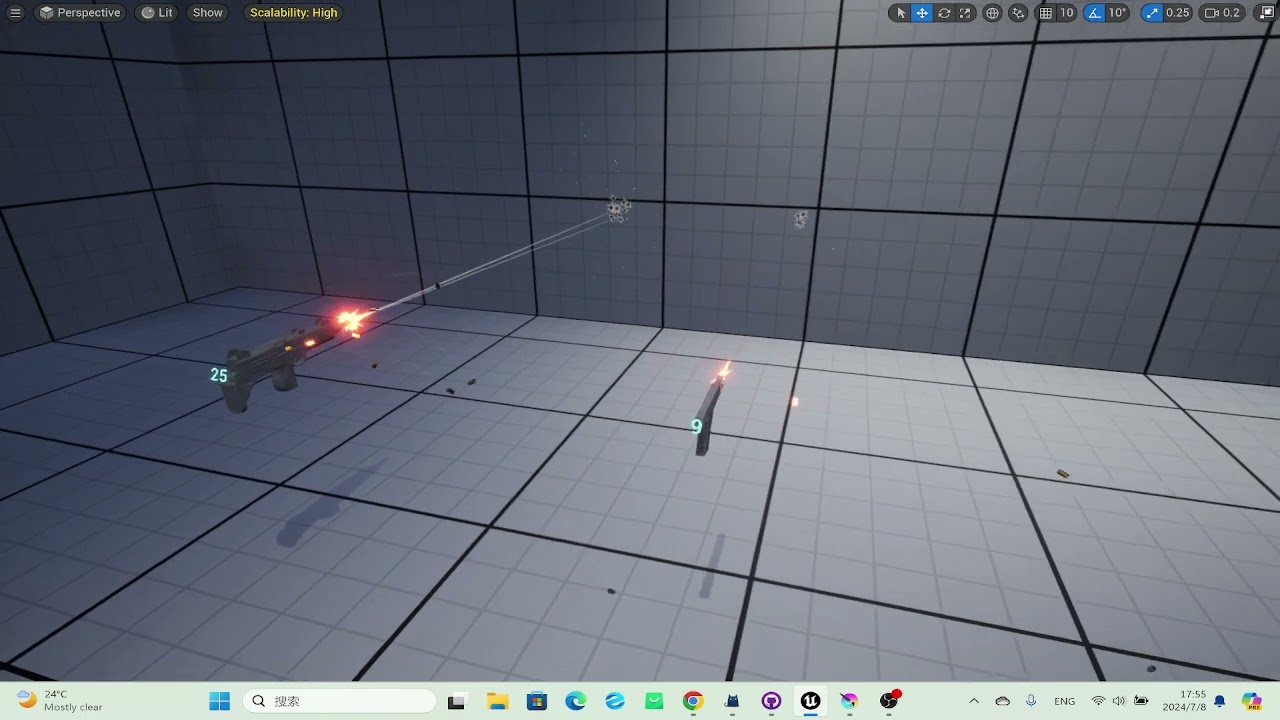1280x720 pixels.
Task: Open Copilot preview icon in taskbar
Action: coord(1252,701)
